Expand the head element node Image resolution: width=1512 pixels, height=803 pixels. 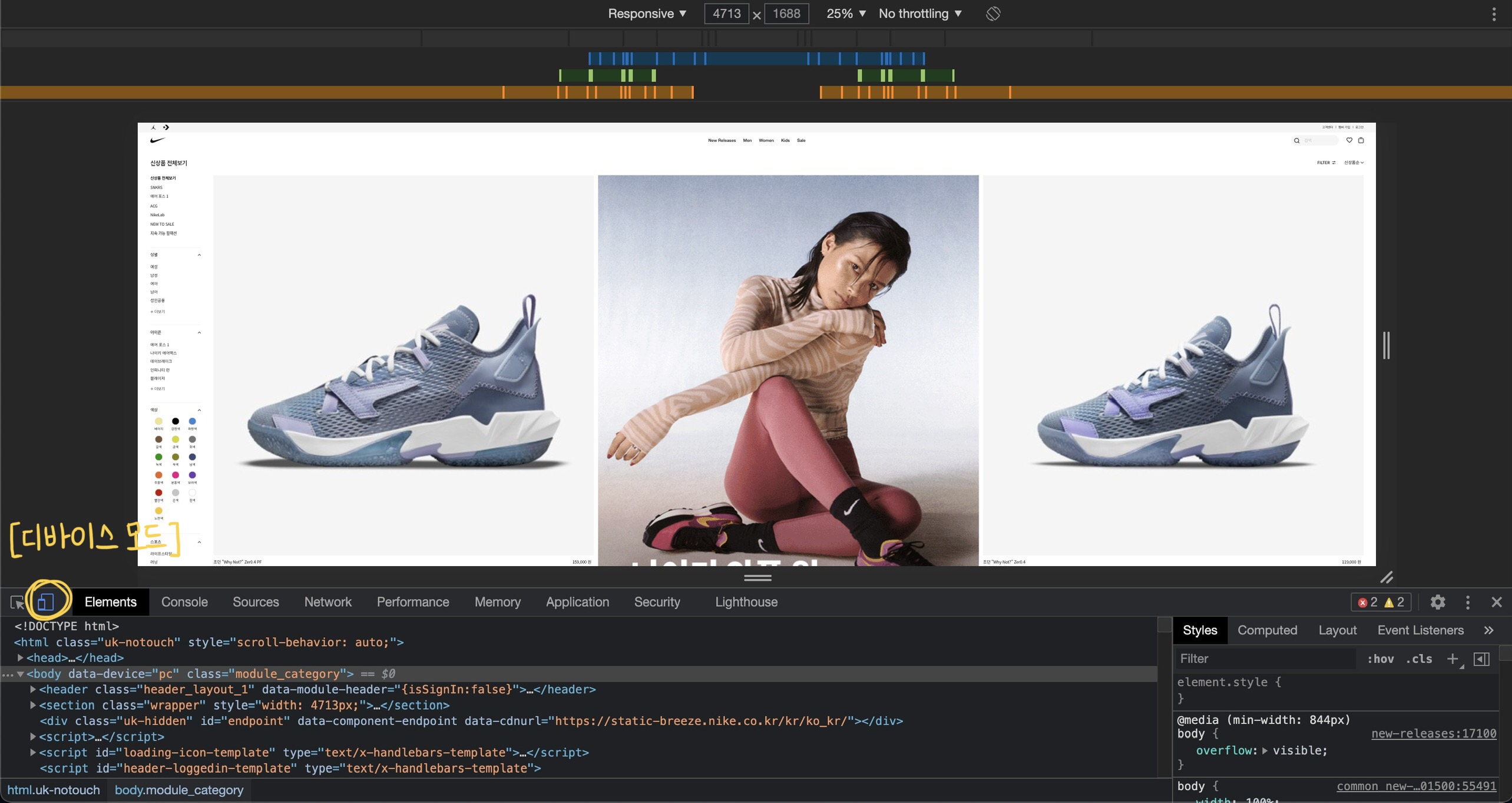pyautogui.click(x=21, y=657)
